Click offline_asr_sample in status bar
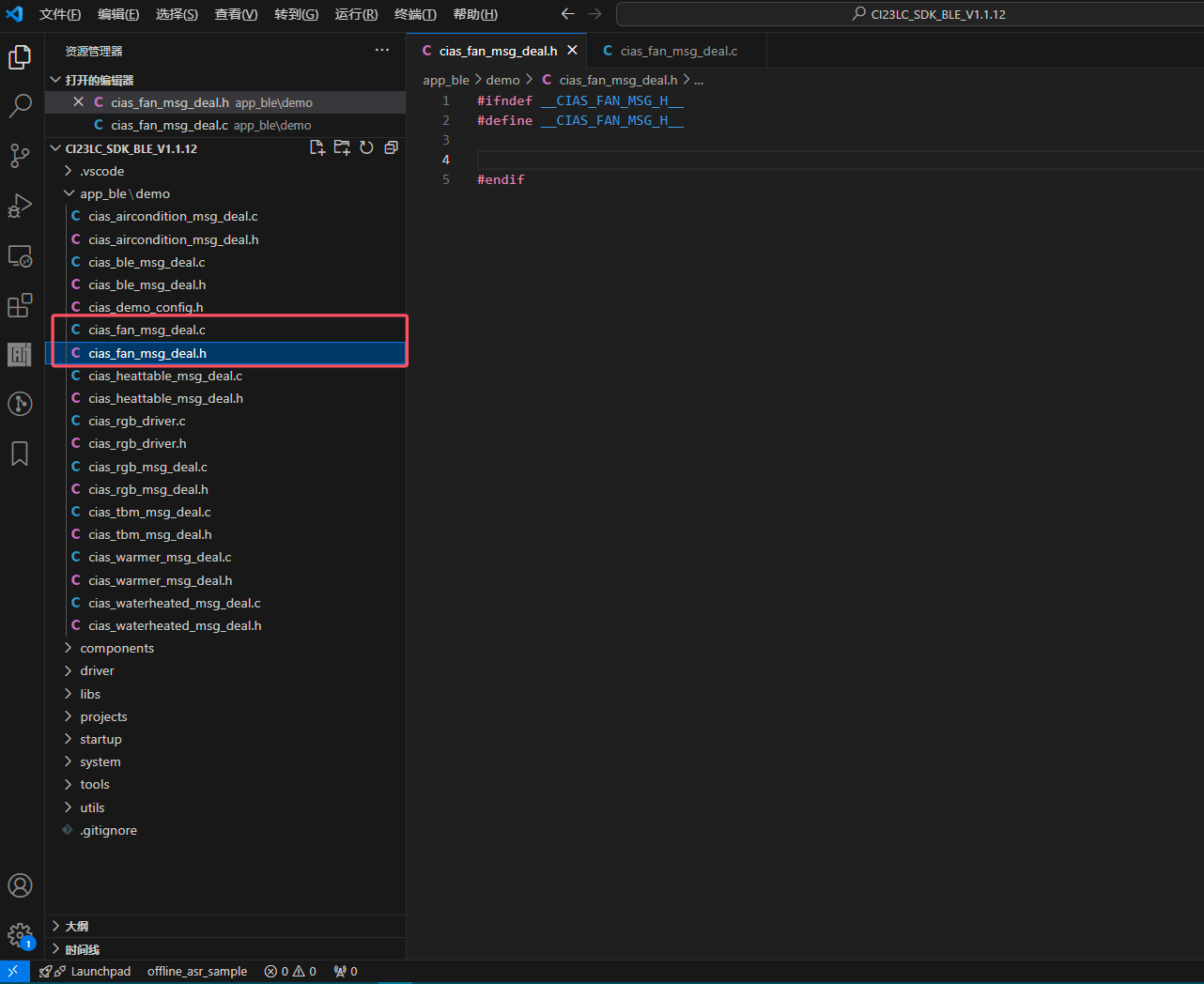 (x=197, y=972)
